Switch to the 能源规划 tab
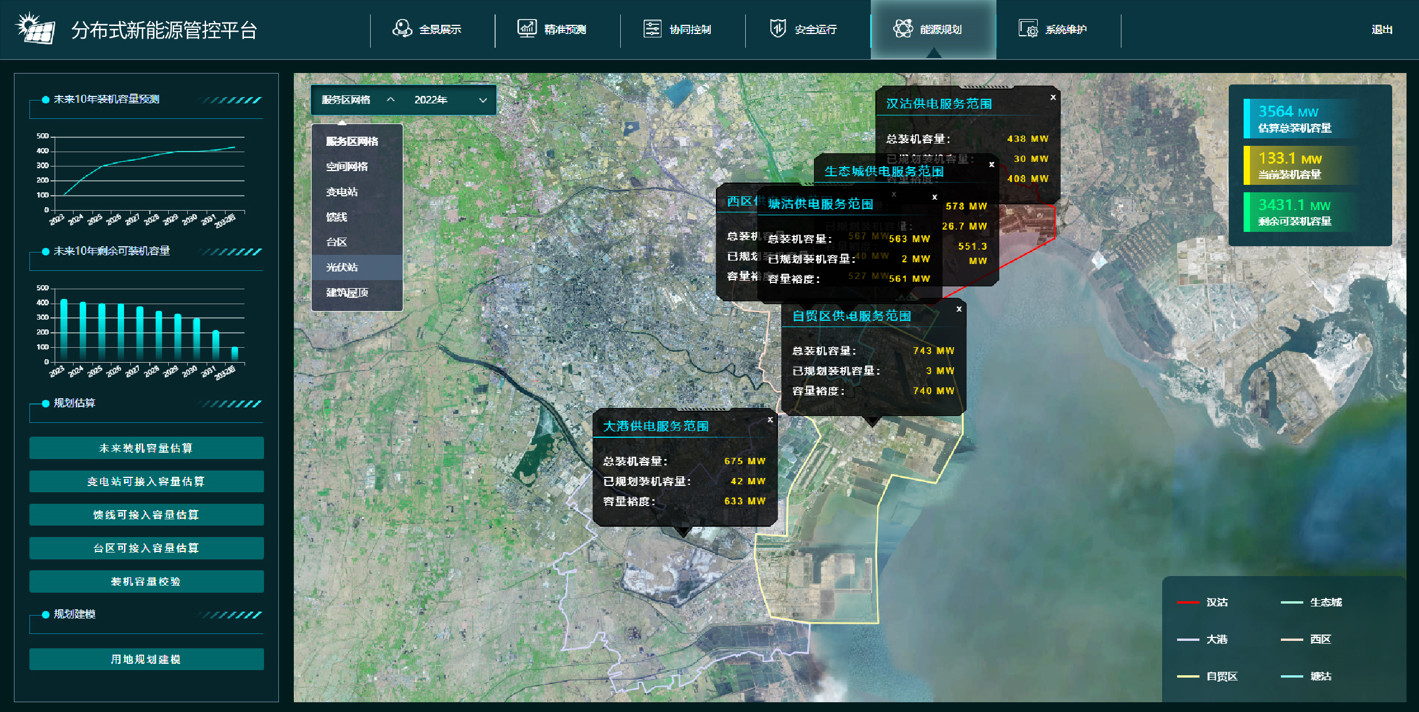This screenshot has height=712, width=1419. [x=932, y=30]
